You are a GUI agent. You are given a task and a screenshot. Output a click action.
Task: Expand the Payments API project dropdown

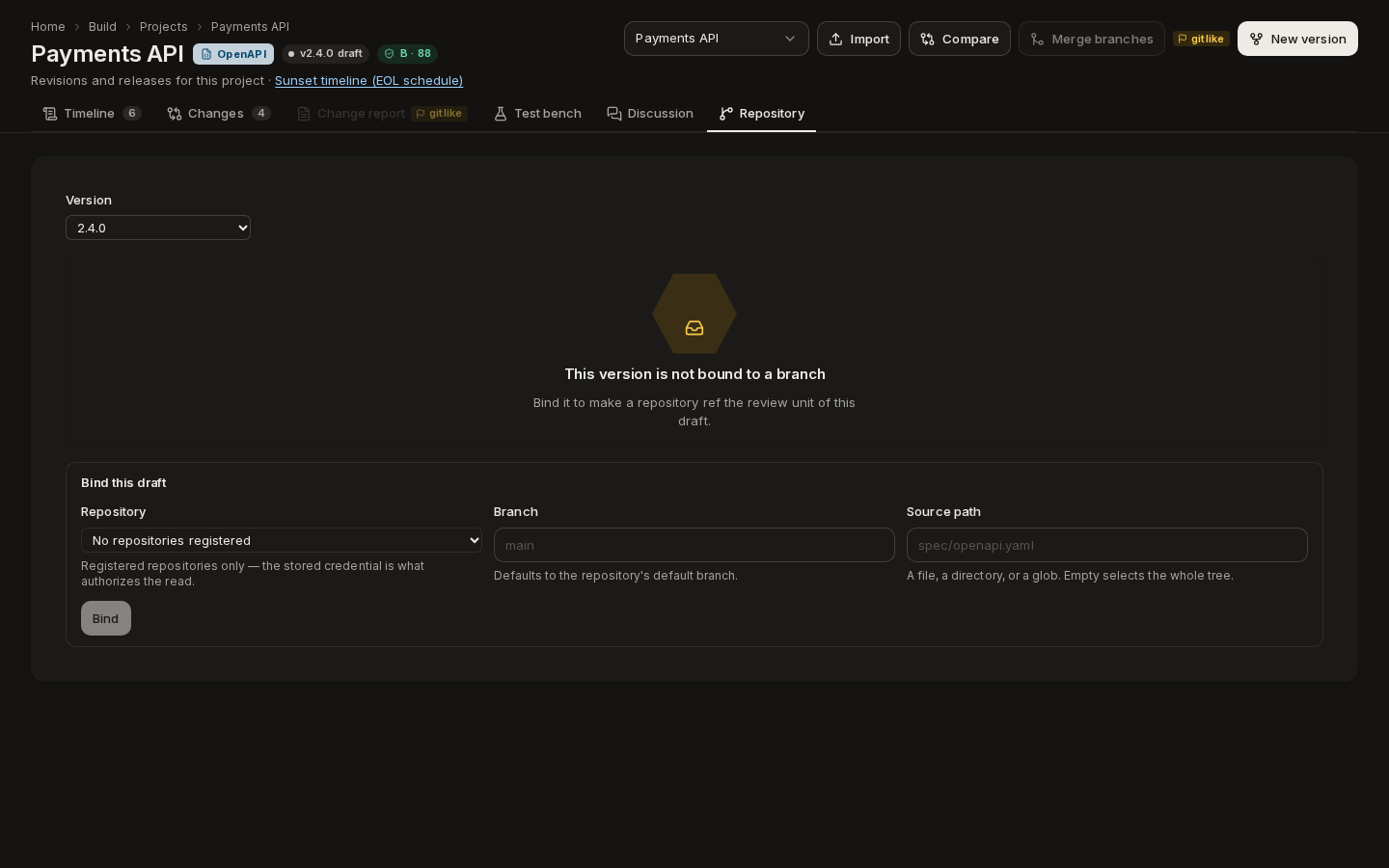[717, 39]
